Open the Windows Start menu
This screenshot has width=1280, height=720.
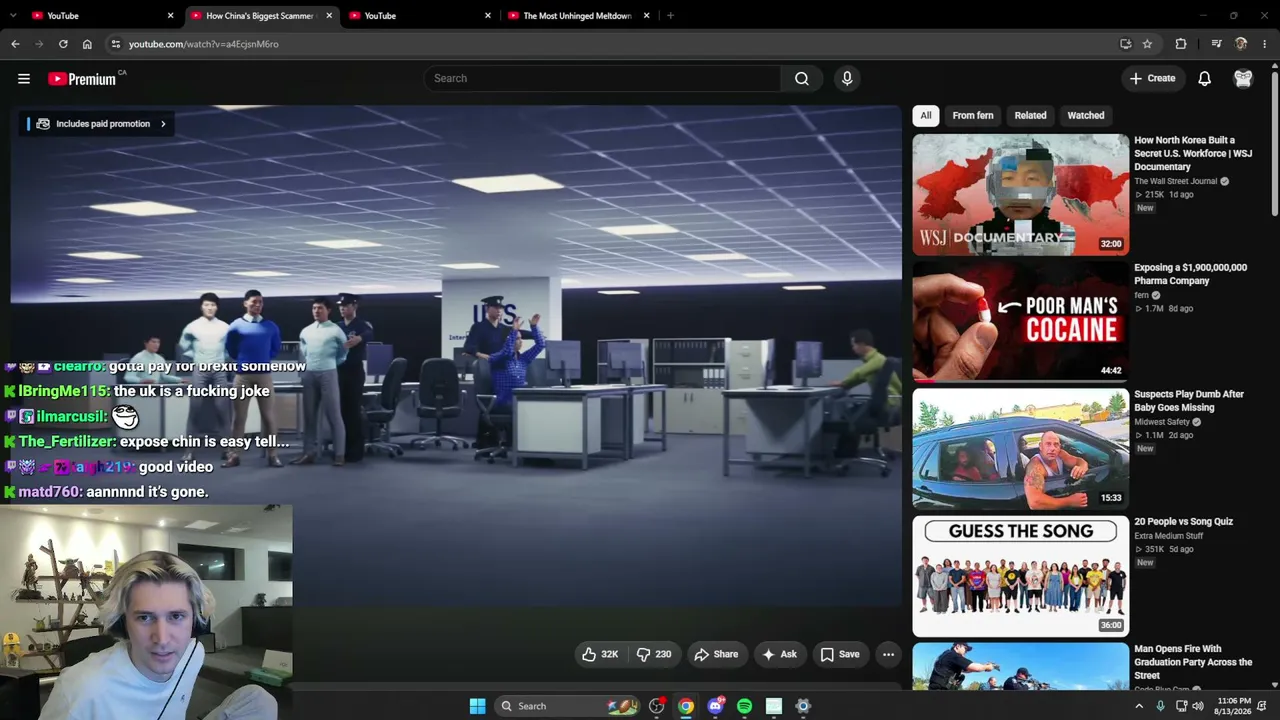click(x=478, y=706)
